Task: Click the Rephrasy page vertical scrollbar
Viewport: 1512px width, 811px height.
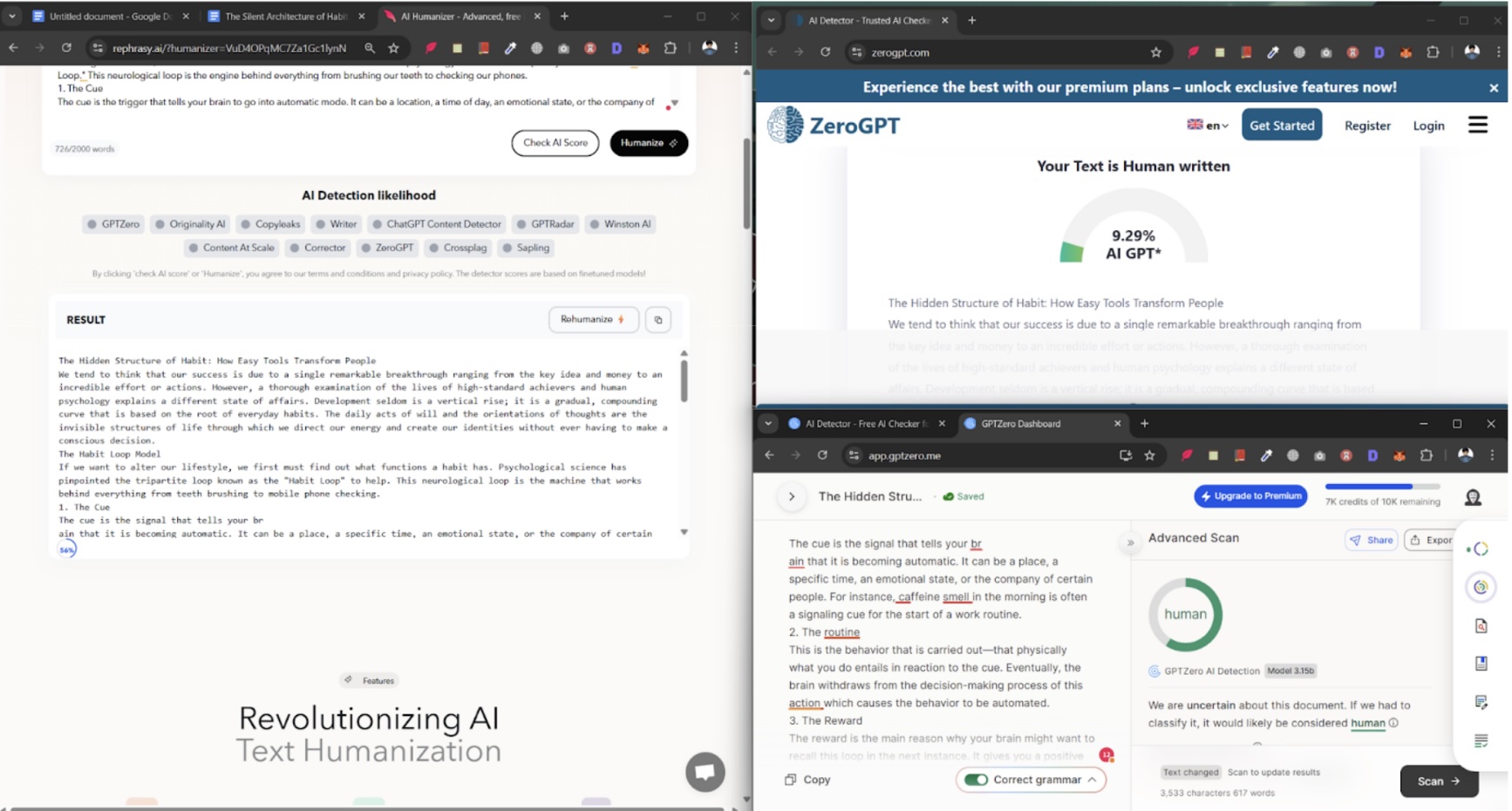Action: point(746,183)
